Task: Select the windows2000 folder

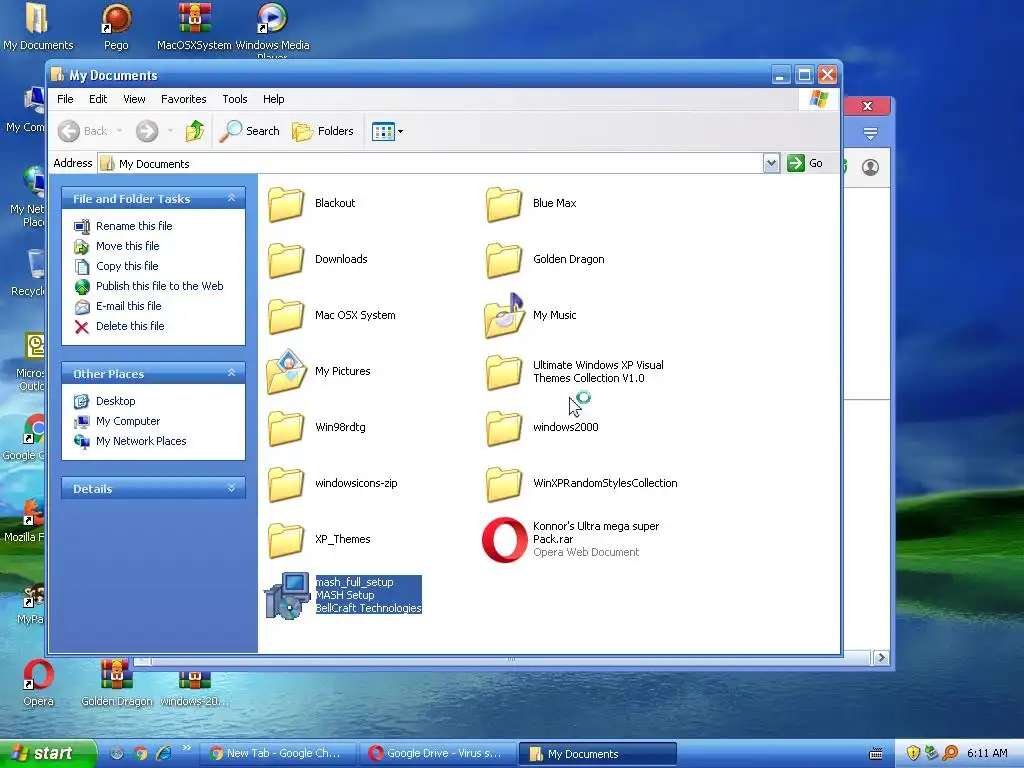Action: tap(542, 427)
